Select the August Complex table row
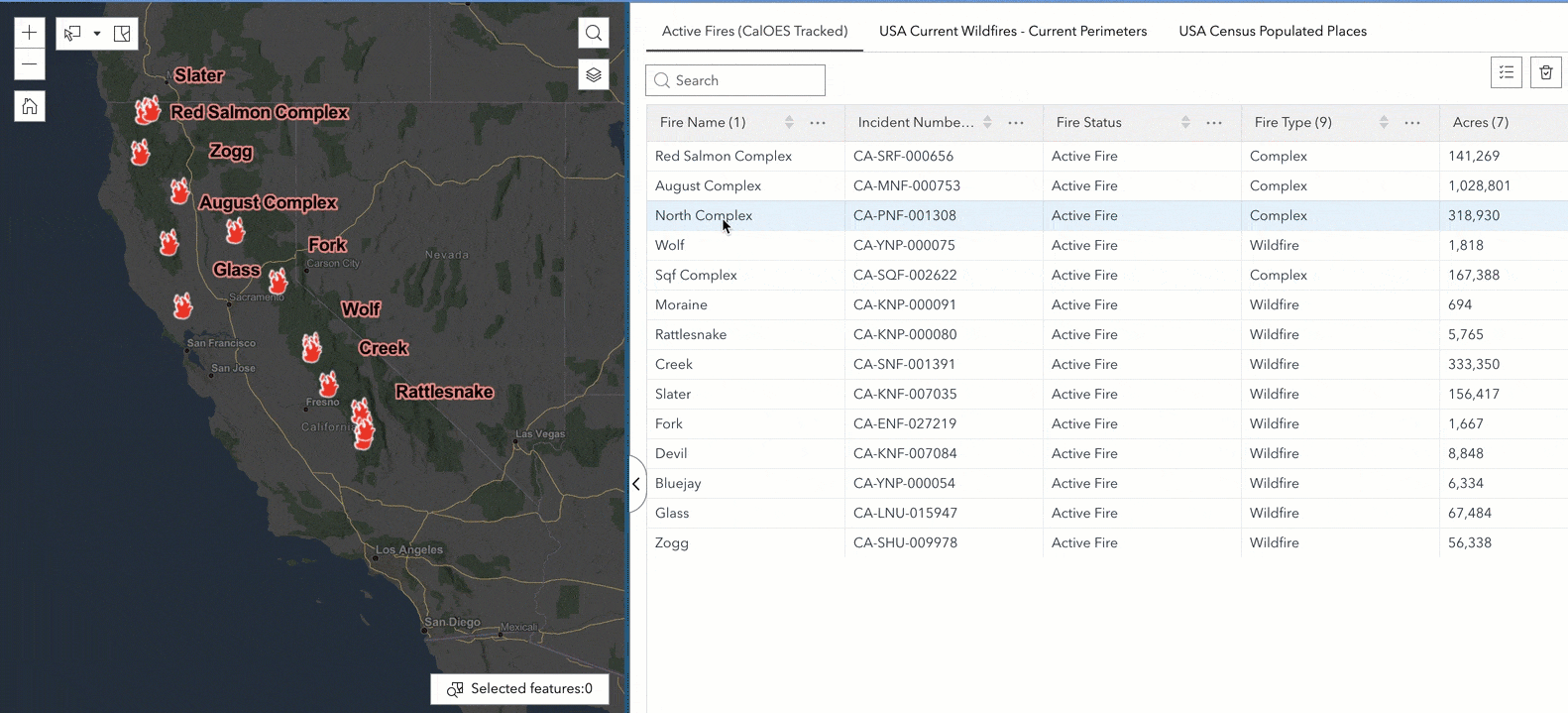Screen dimensions: 1568x713 pyautogui.click(x=1107, y=185)
